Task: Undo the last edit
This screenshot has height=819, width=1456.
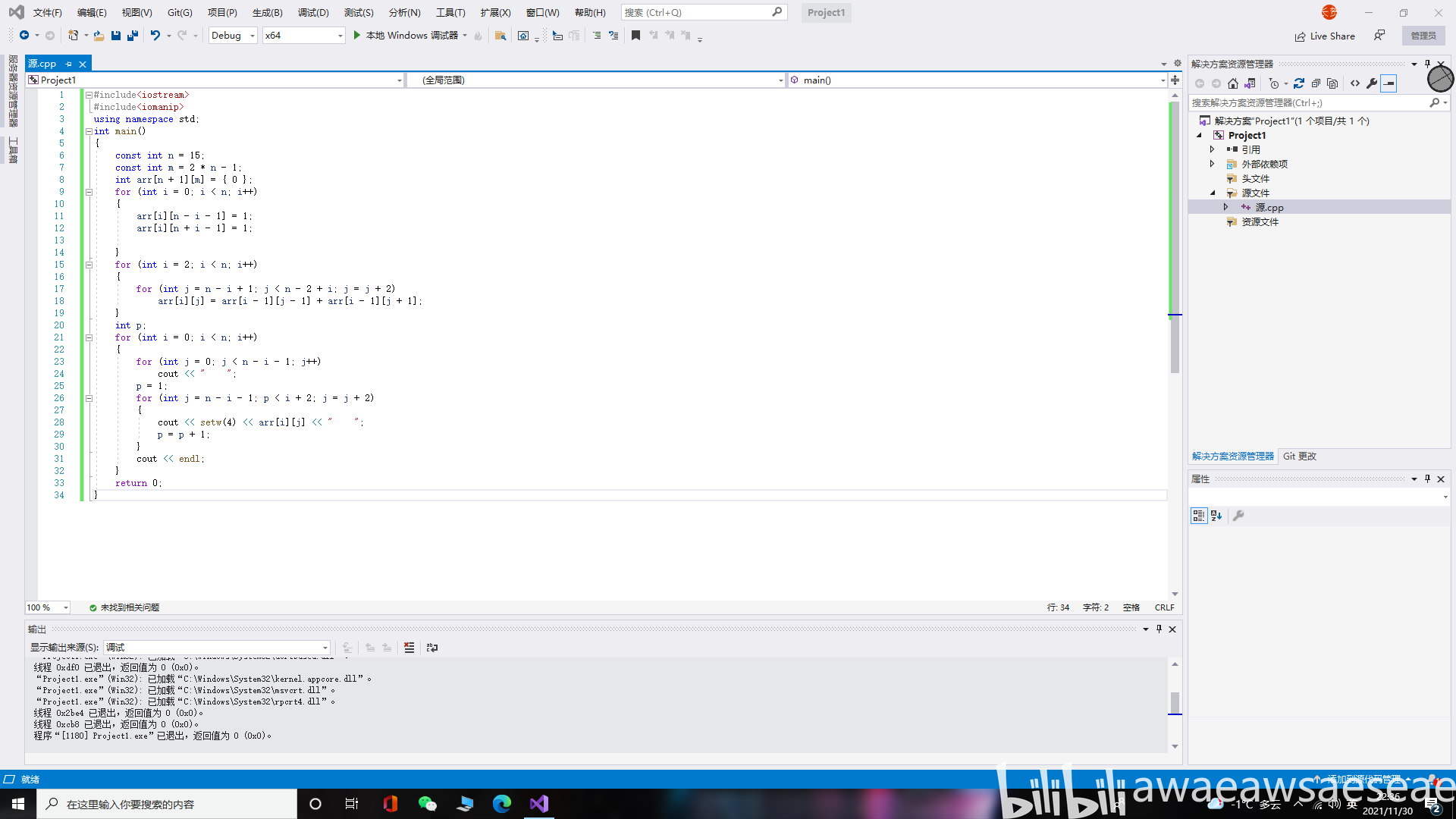Action: point(155,35)
